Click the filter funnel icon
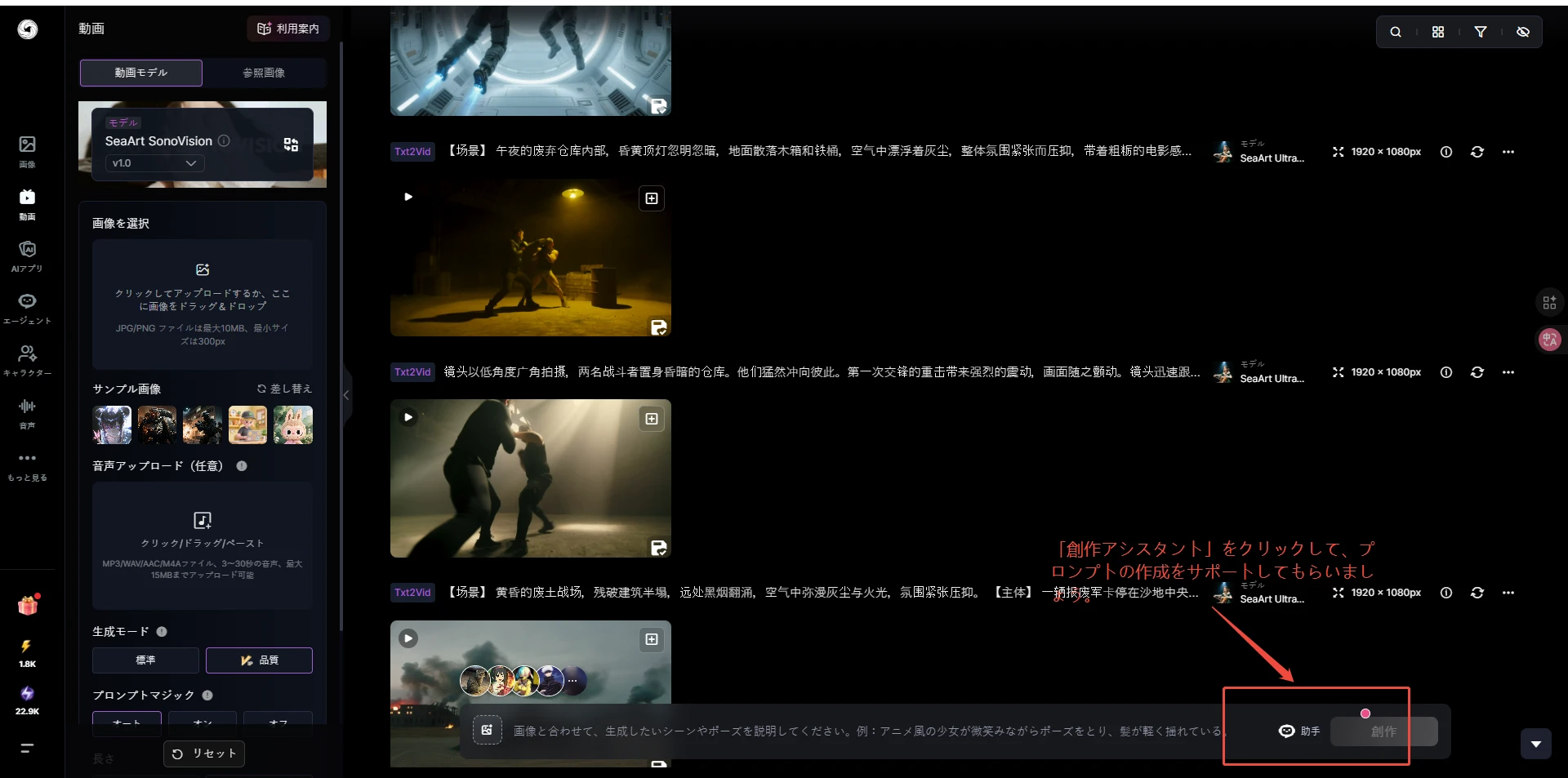 1480,32
